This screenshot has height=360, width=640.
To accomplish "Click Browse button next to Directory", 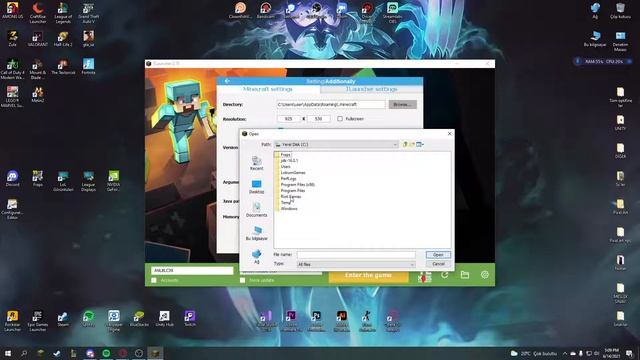I will tap(402, 104).
